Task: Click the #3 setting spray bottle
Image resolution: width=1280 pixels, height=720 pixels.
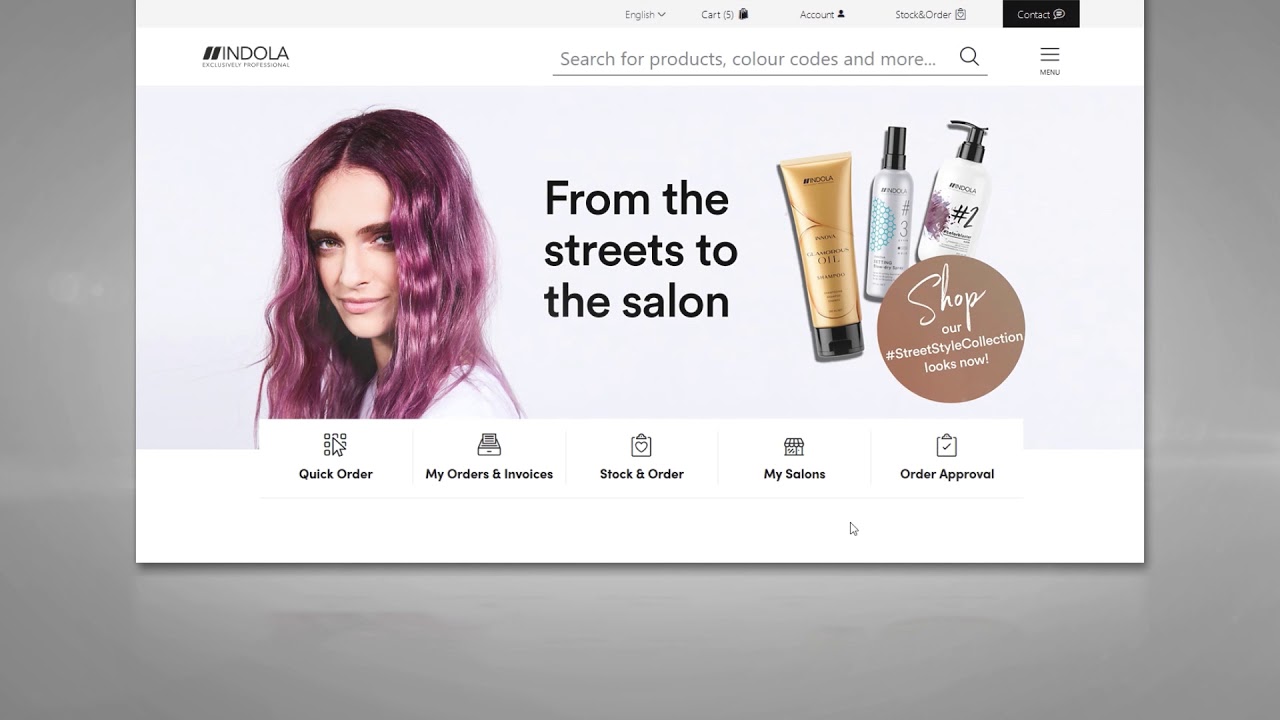Action: point(889,212)
